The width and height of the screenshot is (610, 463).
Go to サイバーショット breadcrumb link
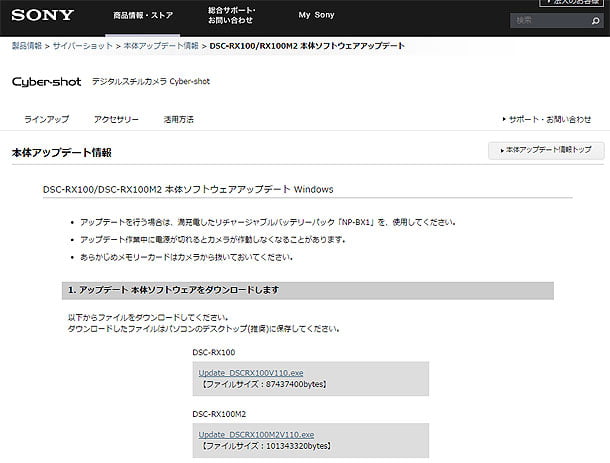coord(82,46)
